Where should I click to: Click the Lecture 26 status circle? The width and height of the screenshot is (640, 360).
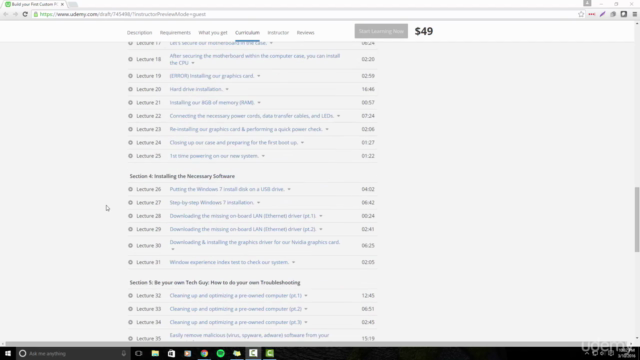[130, 189]
